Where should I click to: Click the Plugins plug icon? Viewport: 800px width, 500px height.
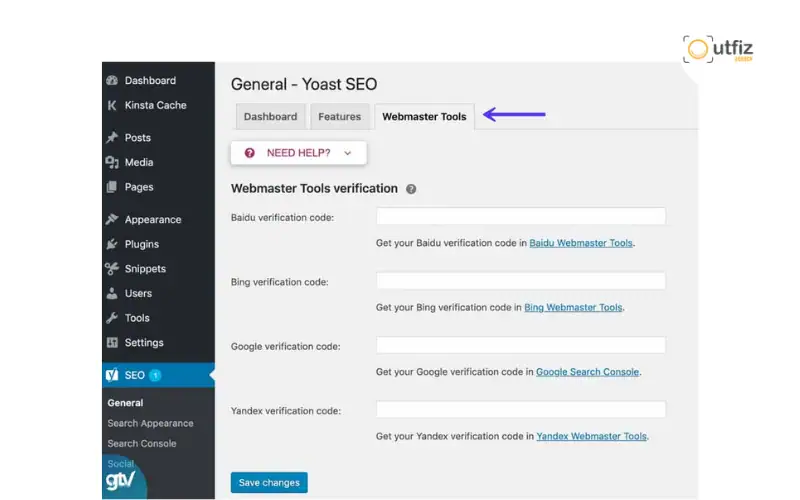click(112, 244)
